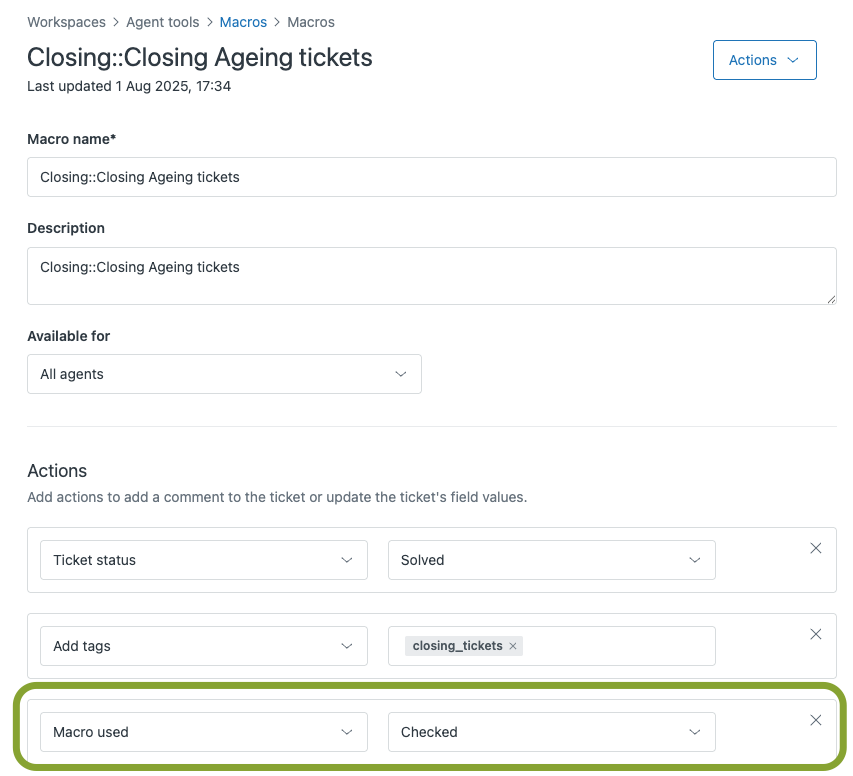
Task: Go to Workspaces in breadcrumb
Action: tap(67, 22)
